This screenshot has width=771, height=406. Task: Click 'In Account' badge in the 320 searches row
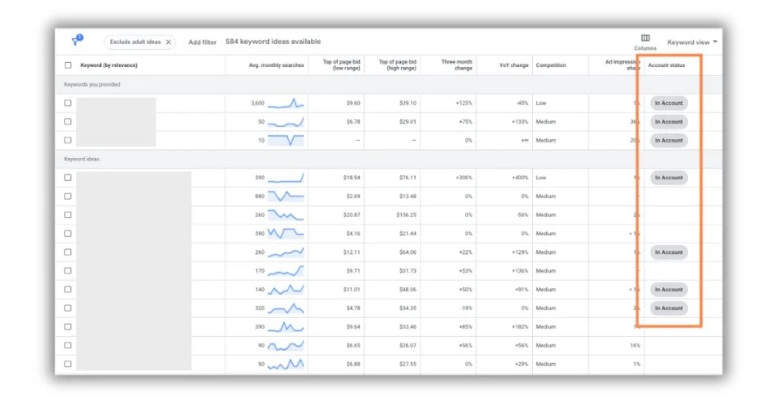(x=668, y=308)
